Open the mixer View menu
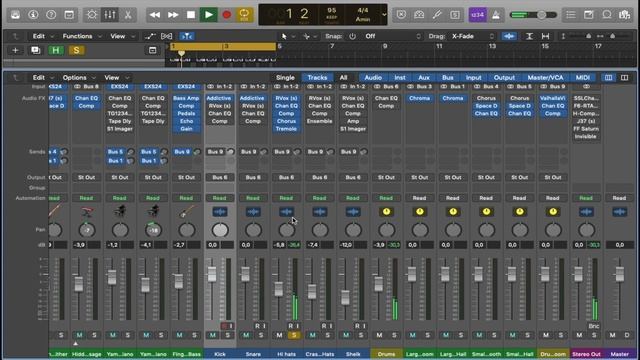 [116, 78]
